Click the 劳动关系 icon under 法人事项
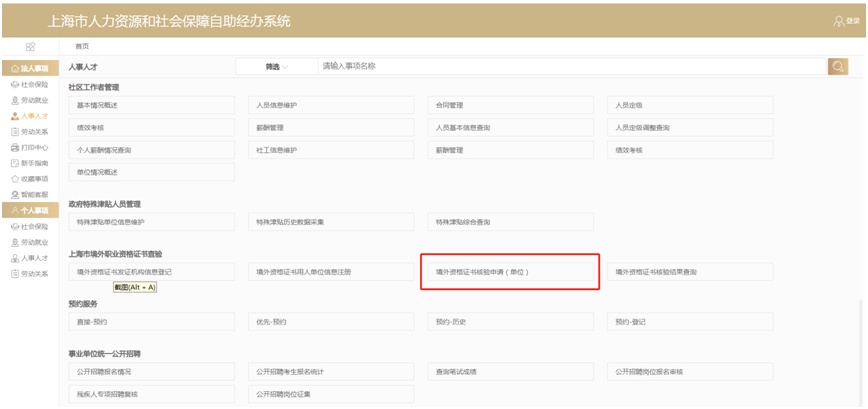 (x=15, y=132)
